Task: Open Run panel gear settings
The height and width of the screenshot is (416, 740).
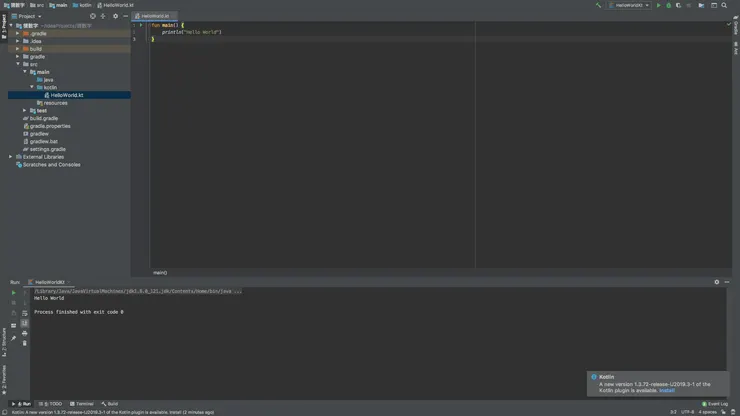Action: pyautogui.click(x=716, y=282)
